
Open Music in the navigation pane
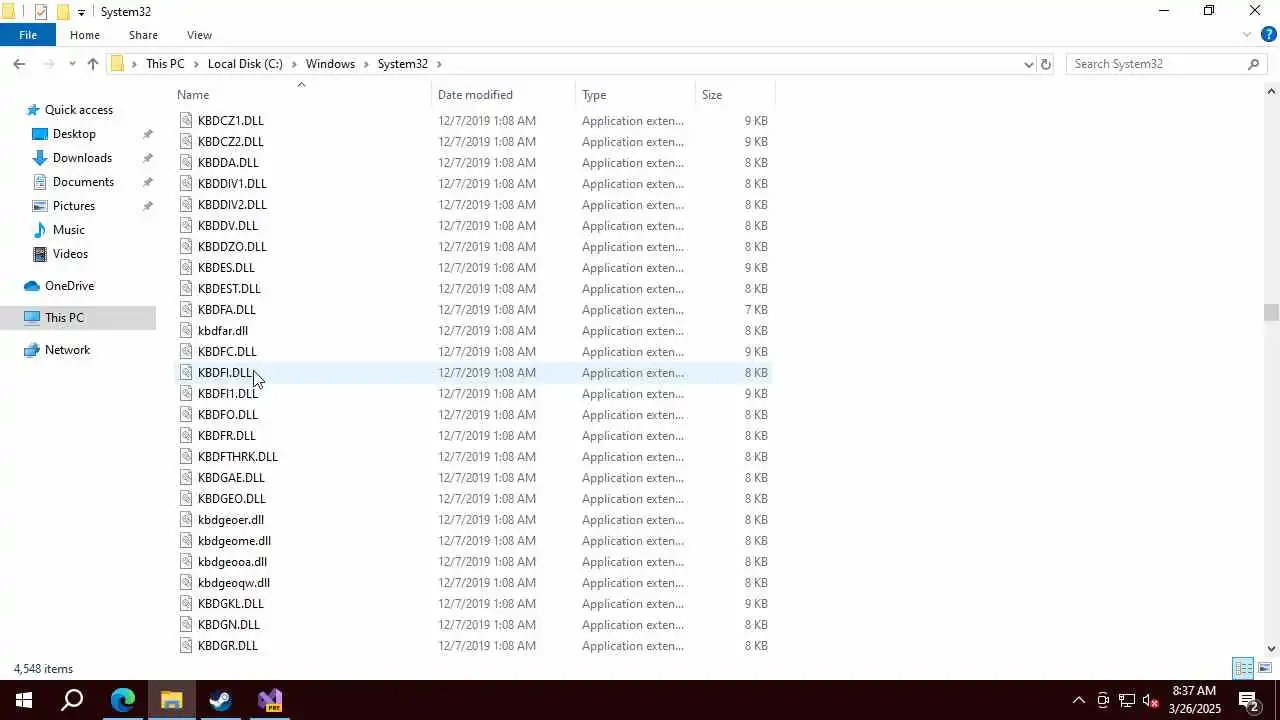[x=68, y=230]
